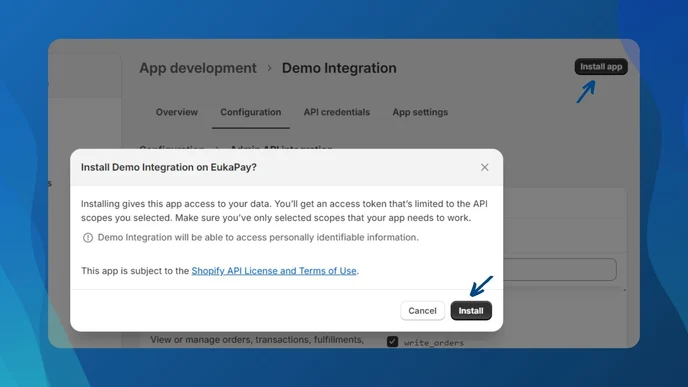Click 'View or manage orders, transactions, fulfillments' text
The image size is (688, 387).
point(257,340)
